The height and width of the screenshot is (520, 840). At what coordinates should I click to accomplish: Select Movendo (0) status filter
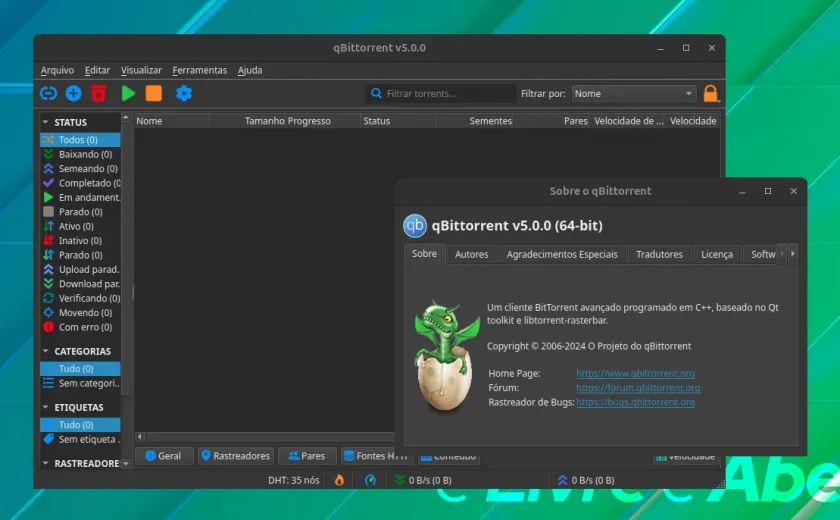[x=80, y=313]
